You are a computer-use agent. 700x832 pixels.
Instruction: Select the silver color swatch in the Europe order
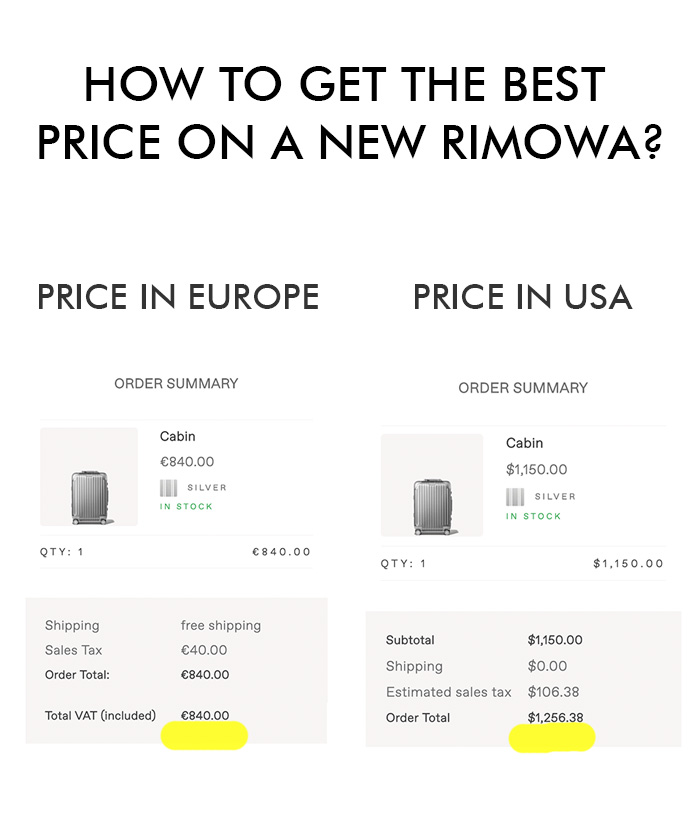tap(169, 488)
